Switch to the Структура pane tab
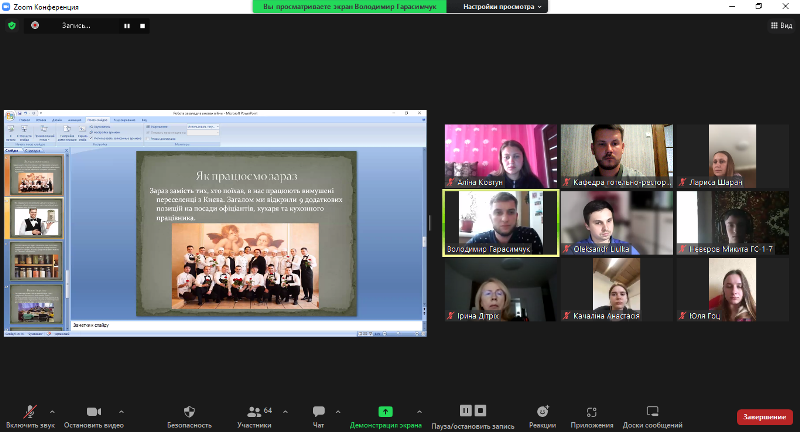Image resolution: width=800 pixels, height=432 pixels. pyautogui.click(x=33, y=150)
